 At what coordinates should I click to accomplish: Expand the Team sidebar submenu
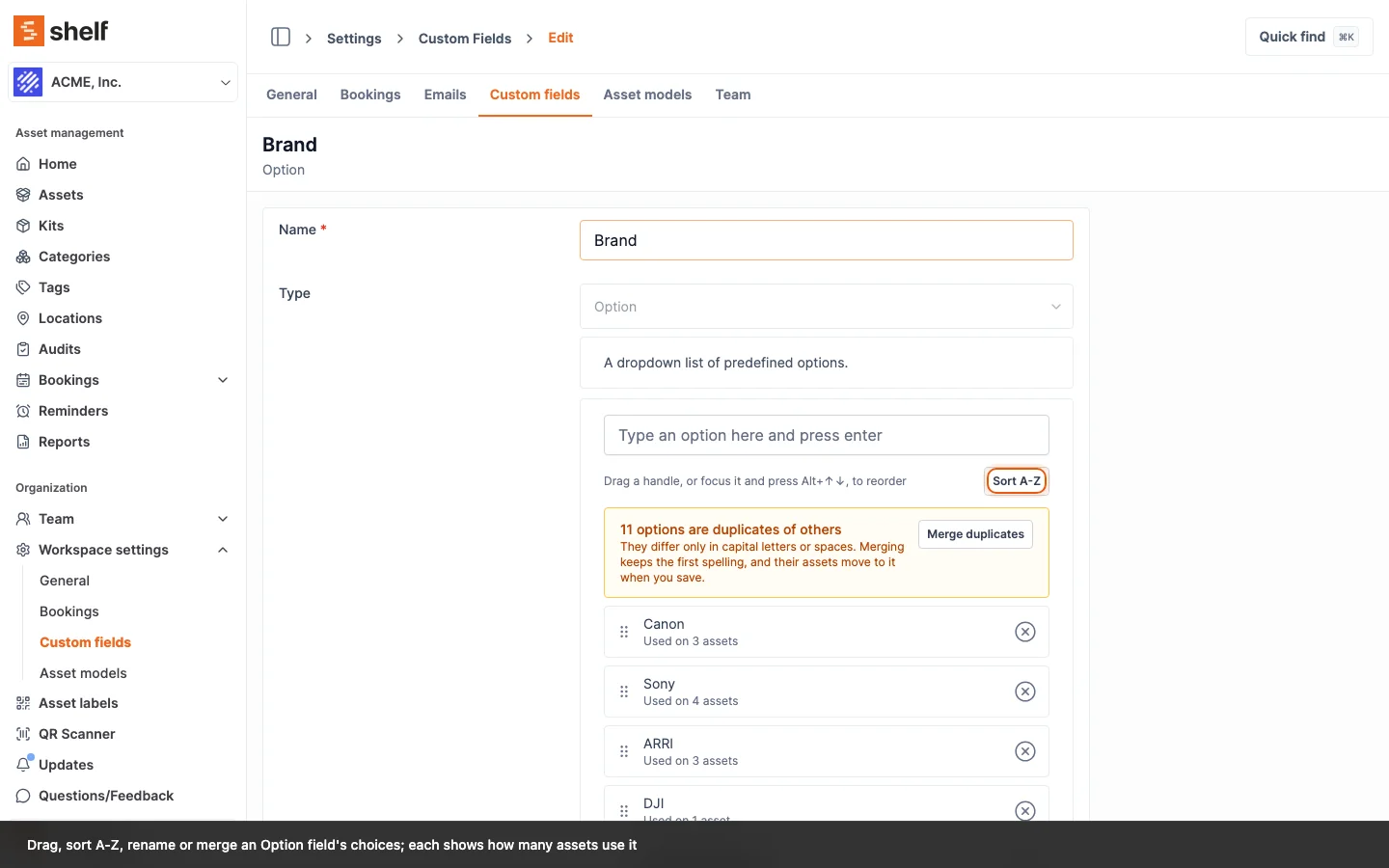(x=223, y=519)
